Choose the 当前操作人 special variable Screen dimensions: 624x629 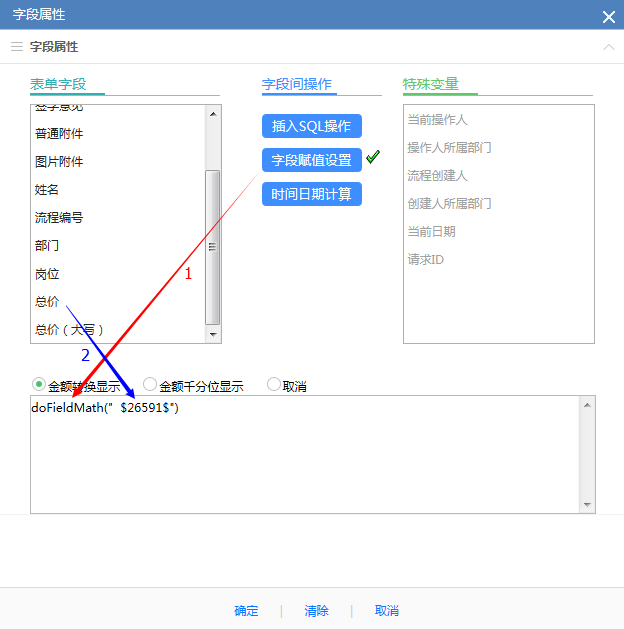tap(437, 119)
